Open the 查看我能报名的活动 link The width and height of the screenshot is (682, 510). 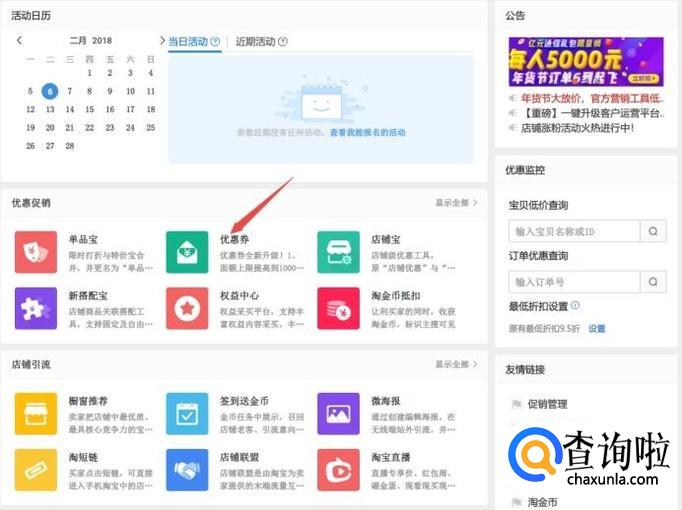coord(368,132)
